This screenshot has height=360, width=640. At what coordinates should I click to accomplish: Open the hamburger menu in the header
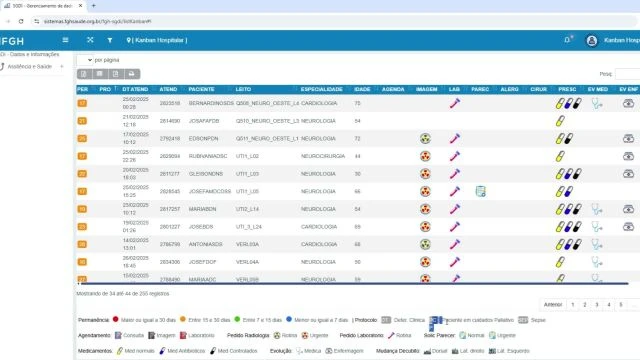click(x=65, y=40)
